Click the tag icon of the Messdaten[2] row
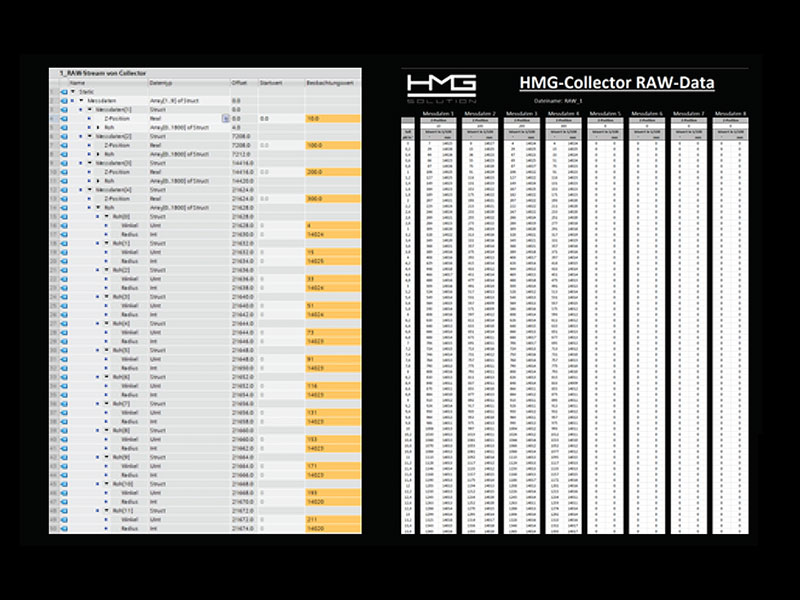 pos(64,136)
